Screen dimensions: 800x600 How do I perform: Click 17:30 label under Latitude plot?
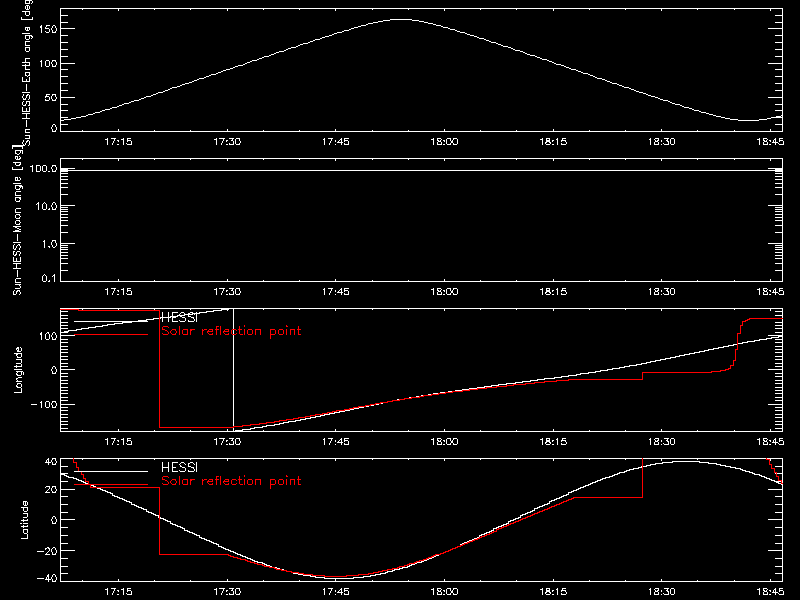(227, 592)
